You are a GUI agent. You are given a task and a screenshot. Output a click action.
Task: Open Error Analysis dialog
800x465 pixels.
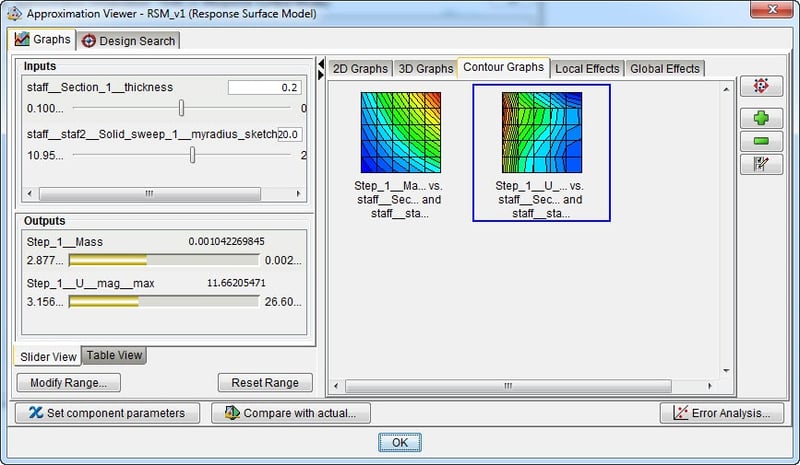click(721, 413)
